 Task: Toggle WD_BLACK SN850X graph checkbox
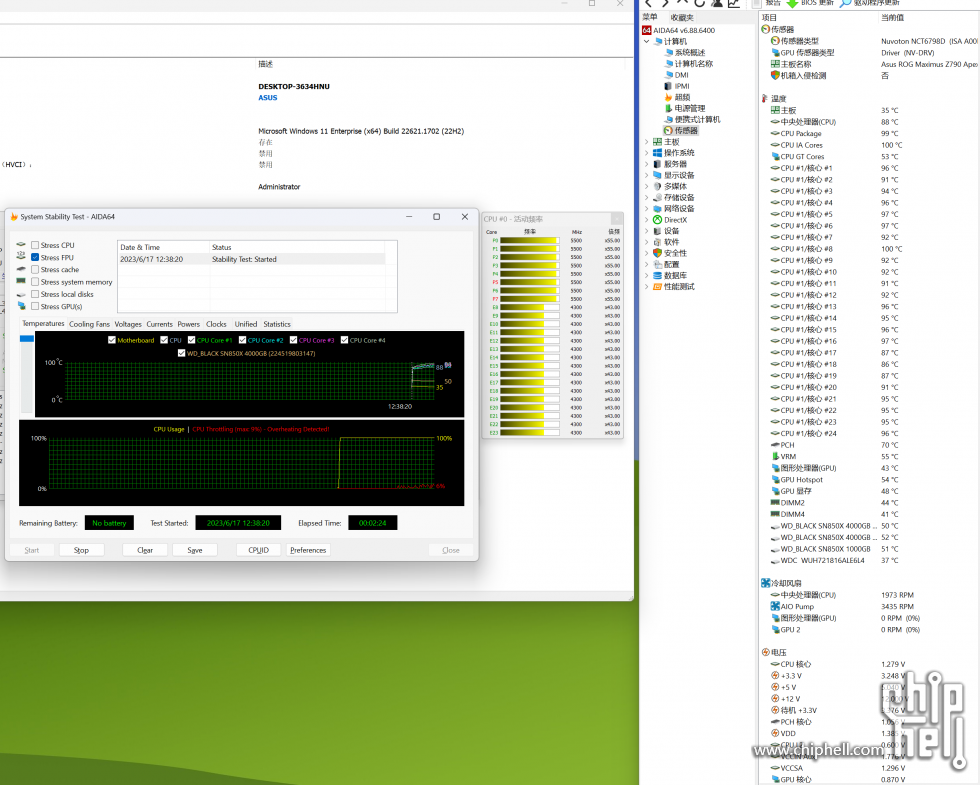[x=181, y=353]
